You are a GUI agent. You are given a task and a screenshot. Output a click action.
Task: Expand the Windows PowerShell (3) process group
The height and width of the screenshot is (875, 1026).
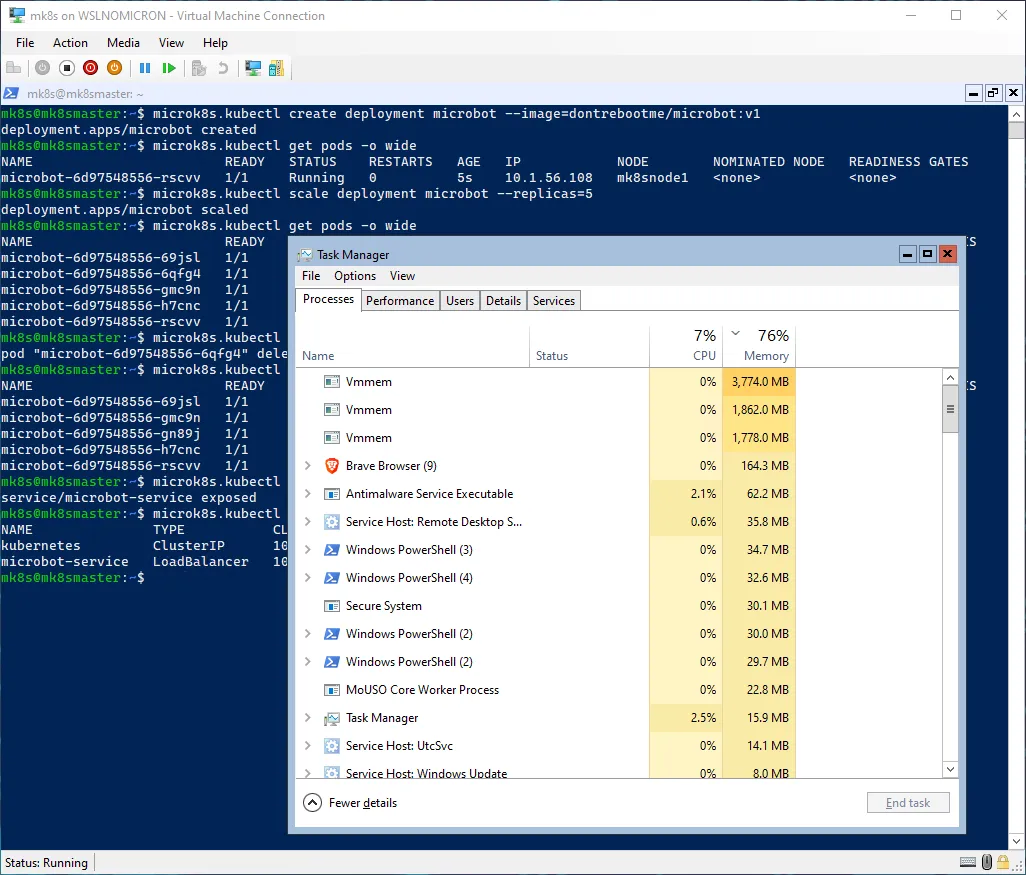308,550
